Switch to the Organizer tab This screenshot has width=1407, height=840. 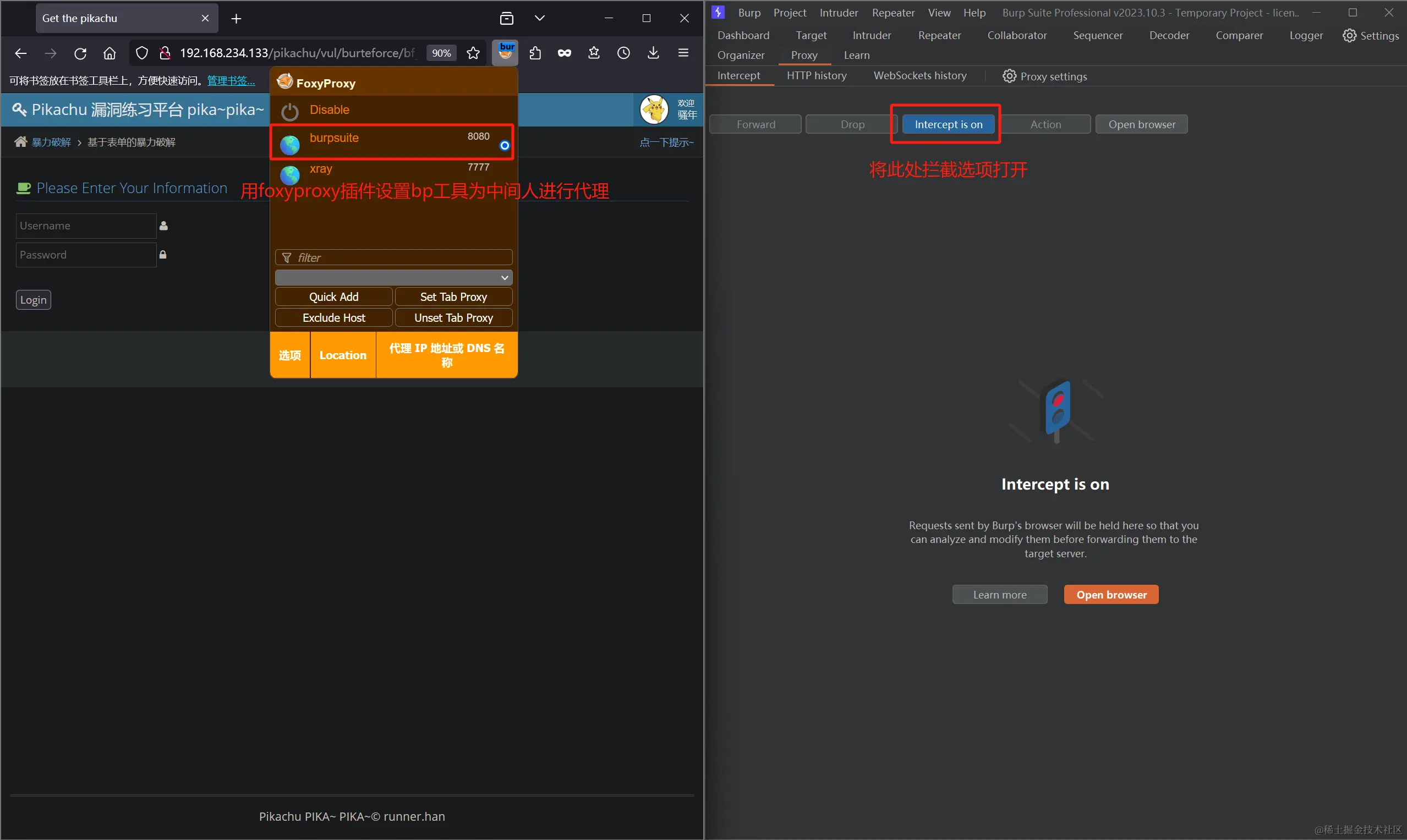[x=741, y=55]
